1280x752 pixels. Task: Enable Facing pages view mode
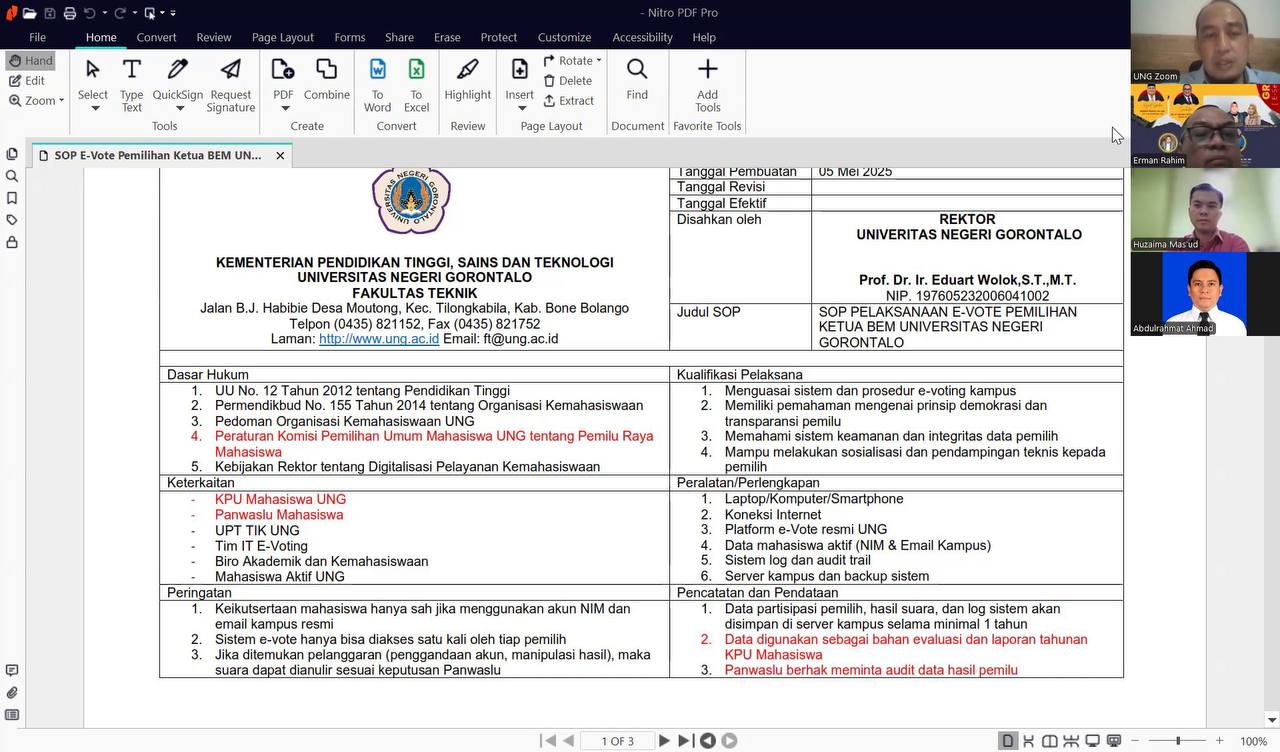point(1050,741)
